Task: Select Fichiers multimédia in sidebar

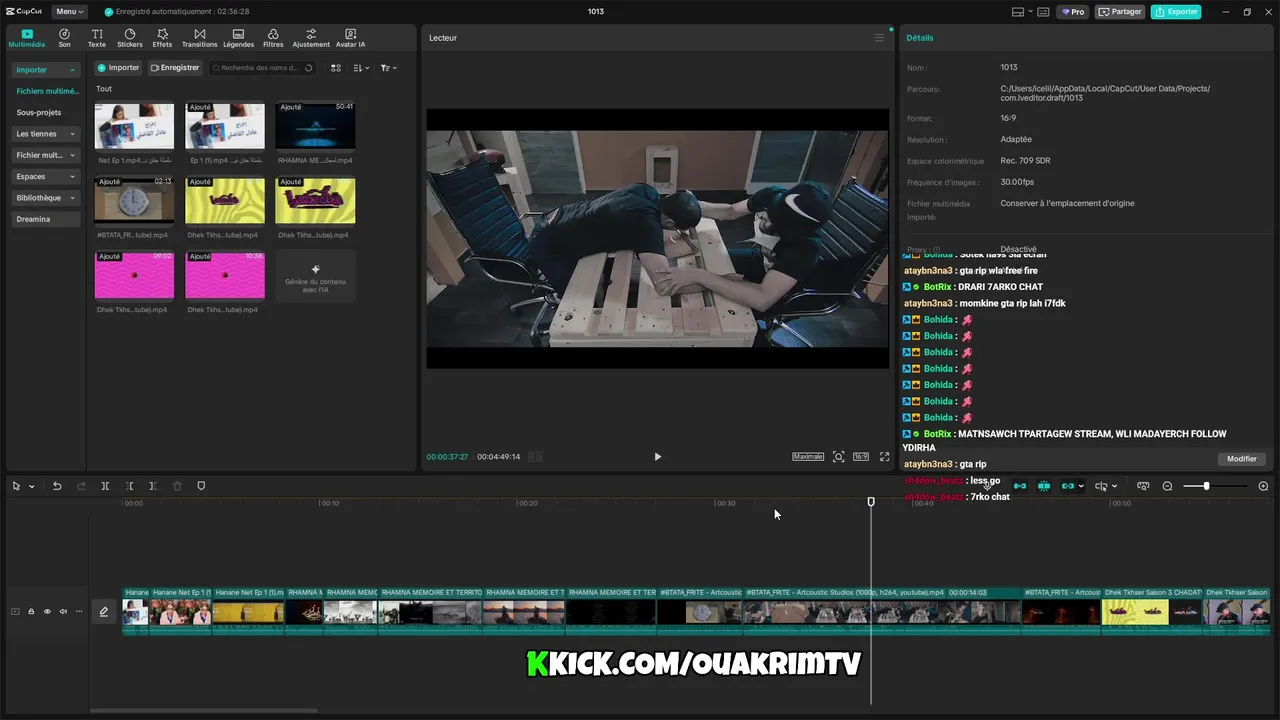Action: click(x=47, y=91)
